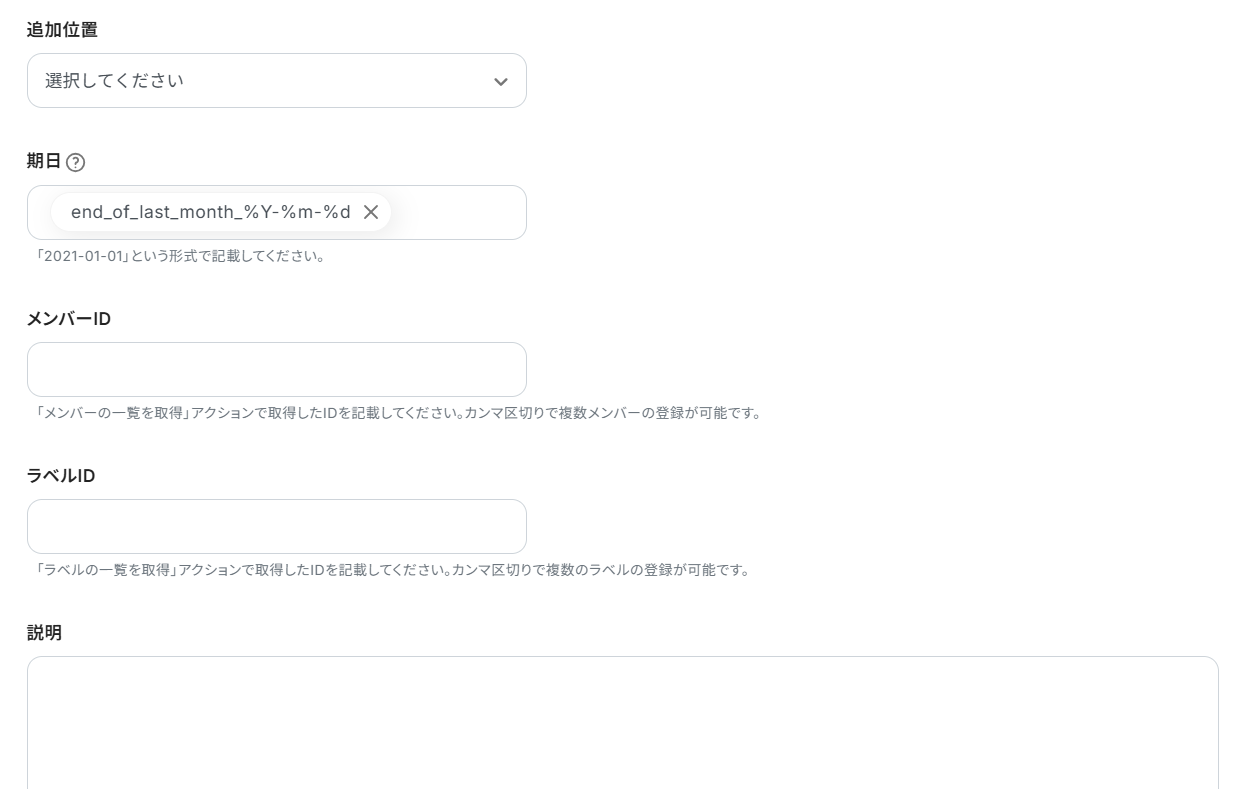
Task: Open the 追加位置 selection dropdown
Action: (277, 81)
